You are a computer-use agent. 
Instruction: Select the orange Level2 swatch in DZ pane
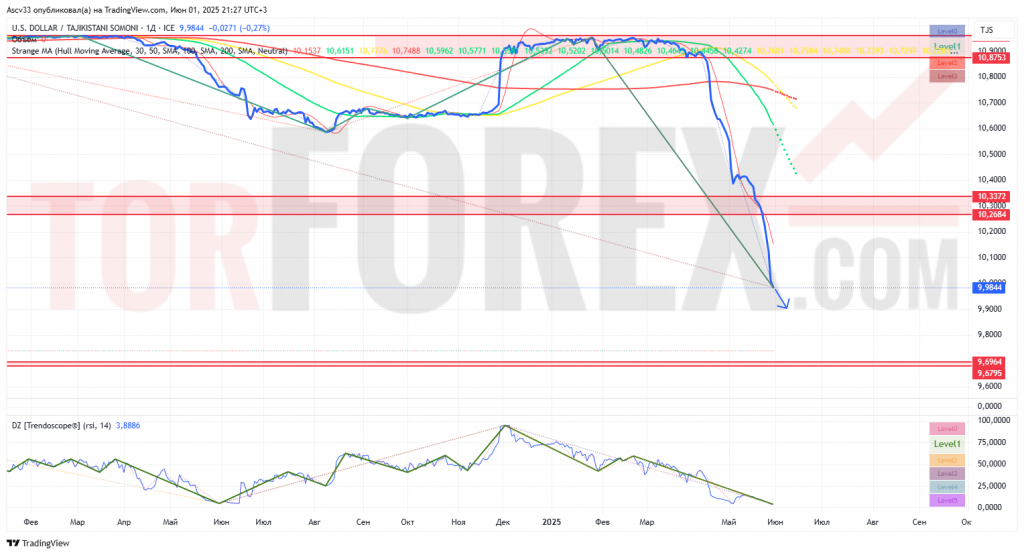point(947,460)
